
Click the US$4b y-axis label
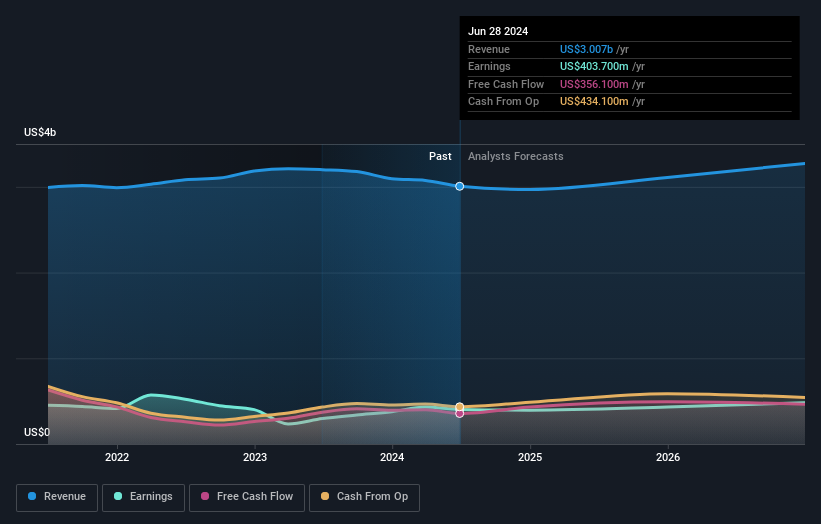40,132
